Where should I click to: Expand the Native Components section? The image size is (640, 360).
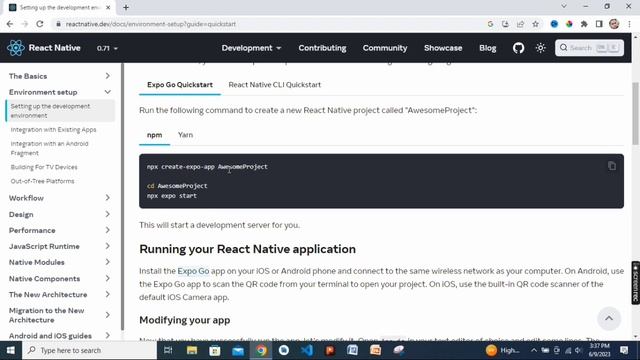[60, 278]
